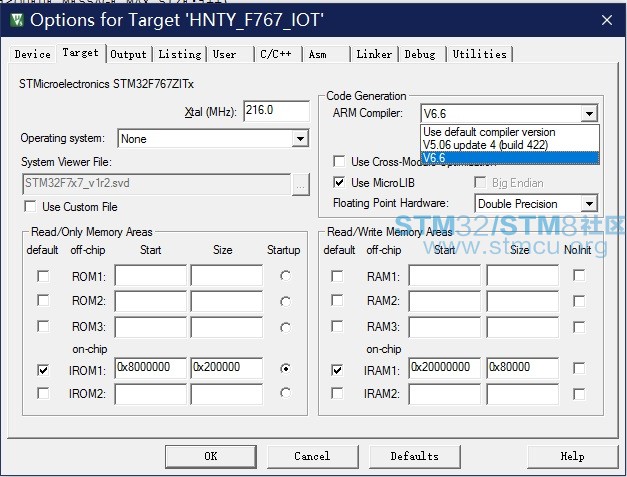The height and width of the screenshot is (477, 627).
Task: Go to the Listing tab
Action: [x=180, y=54]
